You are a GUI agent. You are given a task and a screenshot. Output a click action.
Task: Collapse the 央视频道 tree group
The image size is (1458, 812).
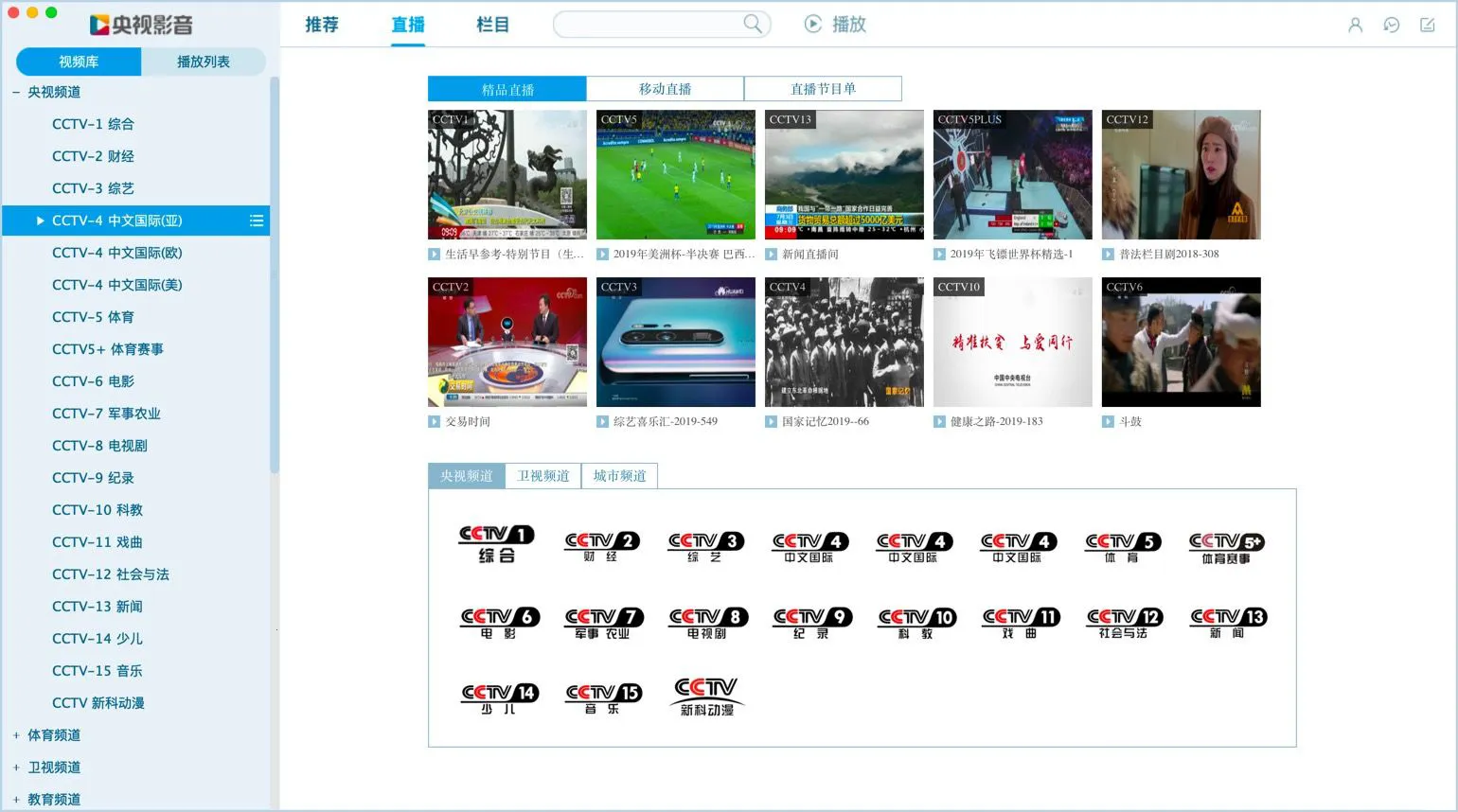point(16,92)
